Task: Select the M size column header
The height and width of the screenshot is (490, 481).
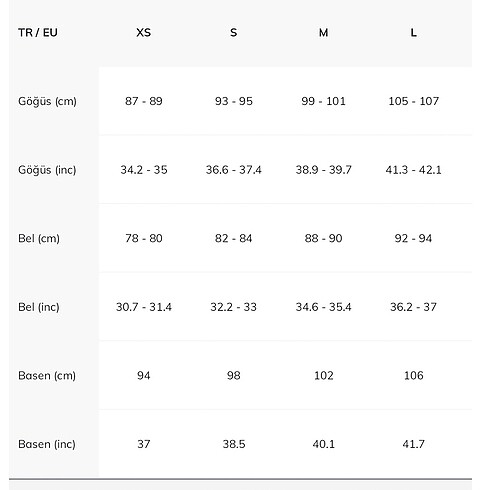Action: pos(323,33)
